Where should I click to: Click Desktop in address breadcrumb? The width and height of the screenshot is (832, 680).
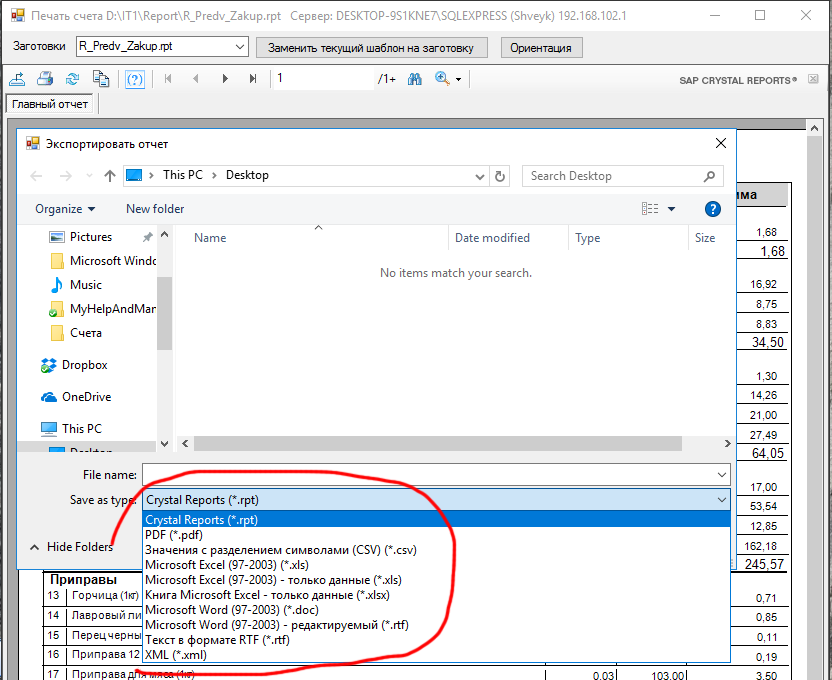coord(247,175)
